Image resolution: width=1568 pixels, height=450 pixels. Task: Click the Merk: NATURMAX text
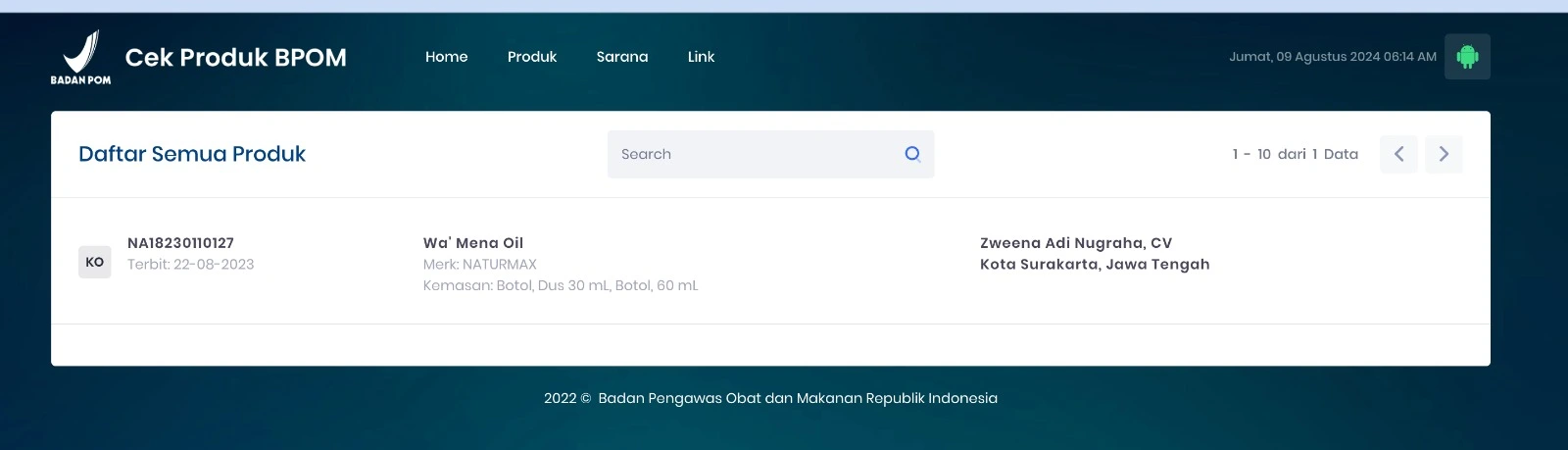(x=480, y=265)
